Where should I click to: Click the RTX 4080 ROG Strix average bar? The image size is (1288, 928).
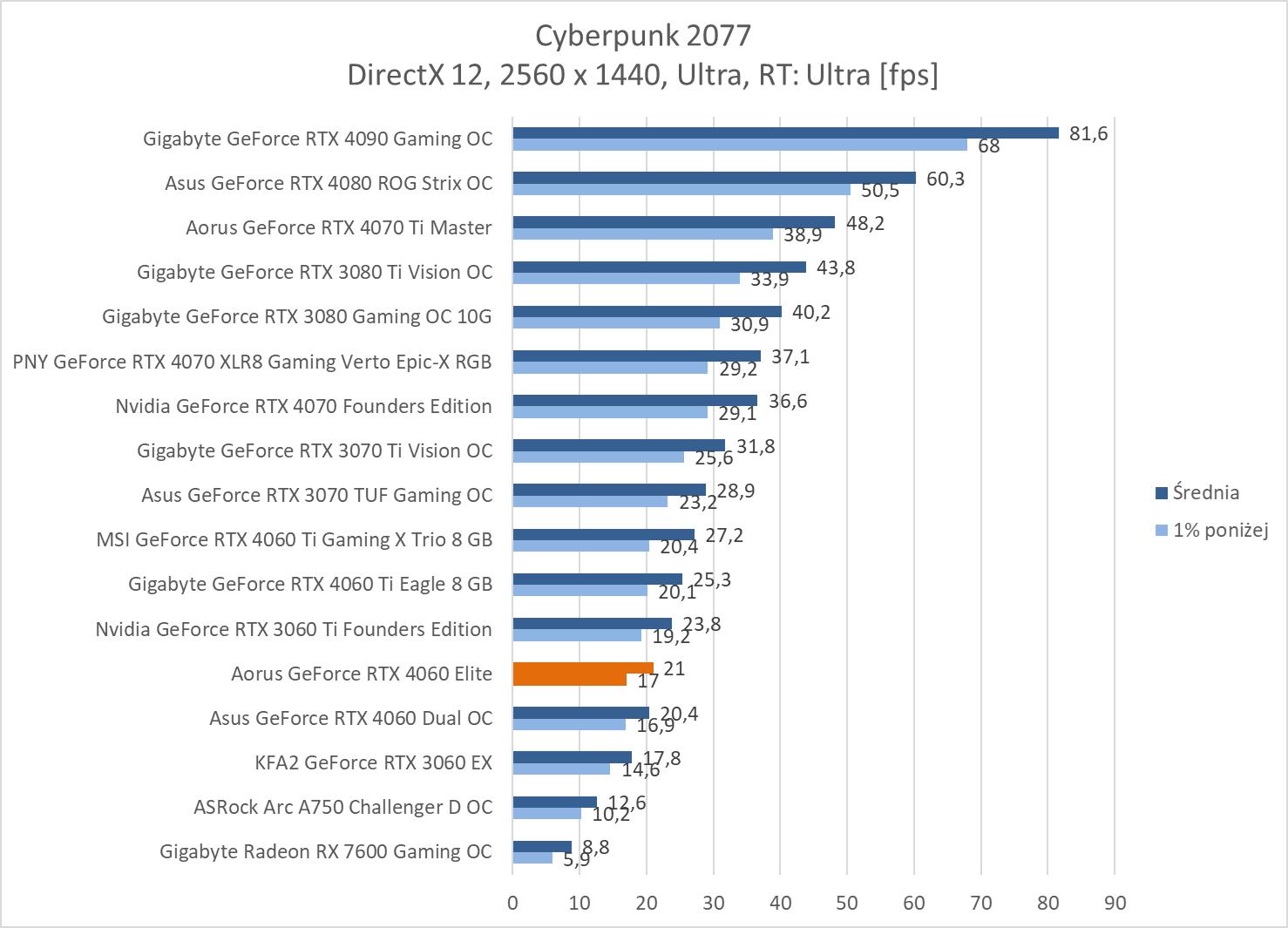[x=714, y=178]
